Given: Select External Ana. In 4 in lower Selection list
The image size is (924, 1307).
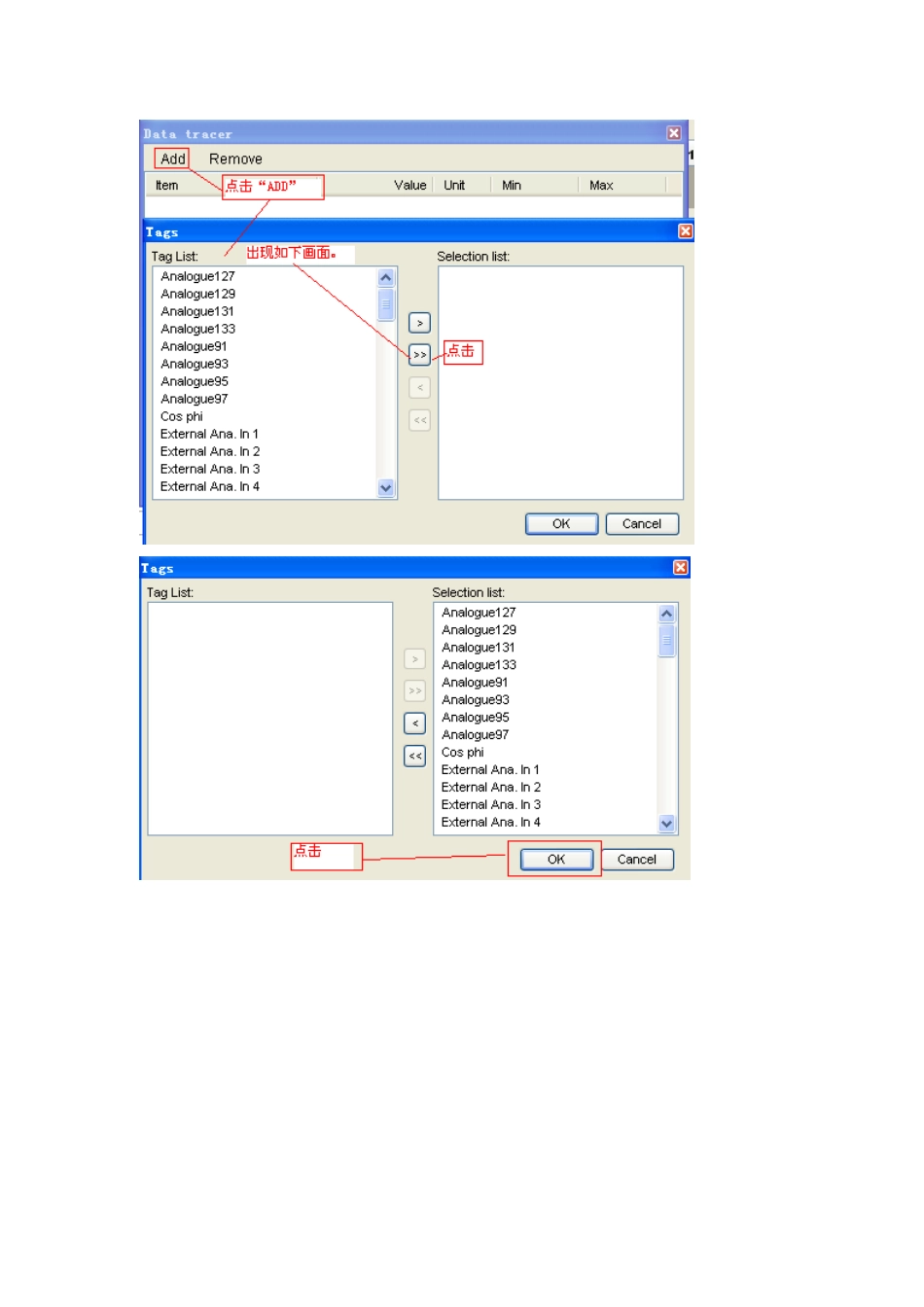Looking at the screenshot, I should [x=491, y=823].
